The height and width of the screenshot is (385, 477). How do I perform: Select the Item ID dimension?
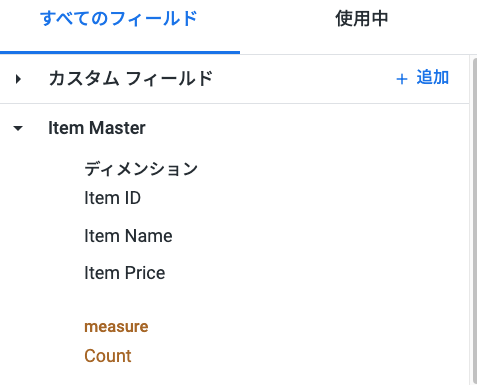[112, 198]
